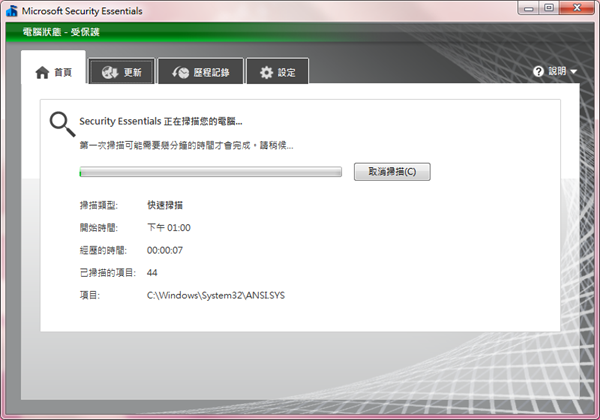Viewport: 600px width, 420px height.
Task: Click the 掃描類型 label
Action: [99, 205]
